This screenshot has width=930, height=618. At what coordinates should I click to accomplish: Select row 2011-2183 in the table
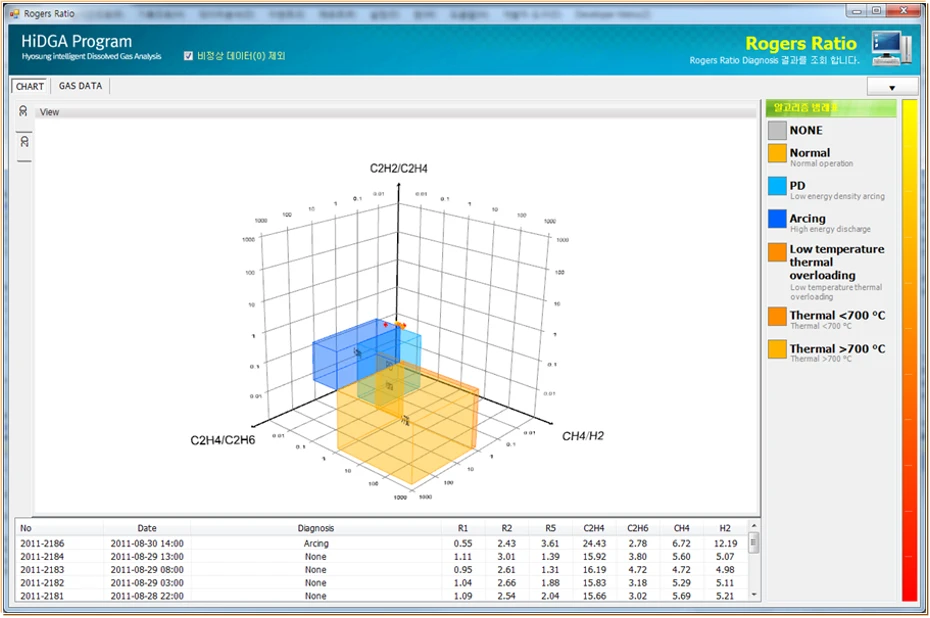(x=382, y=569)
